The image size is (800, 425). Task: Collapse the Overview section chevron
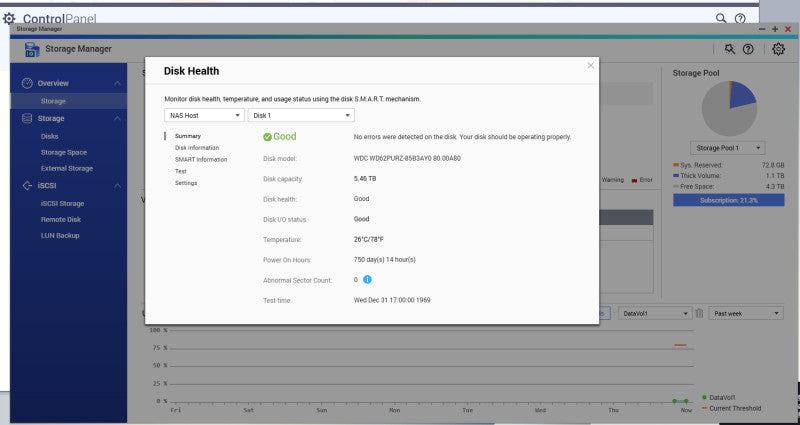(x=117, y=83)
